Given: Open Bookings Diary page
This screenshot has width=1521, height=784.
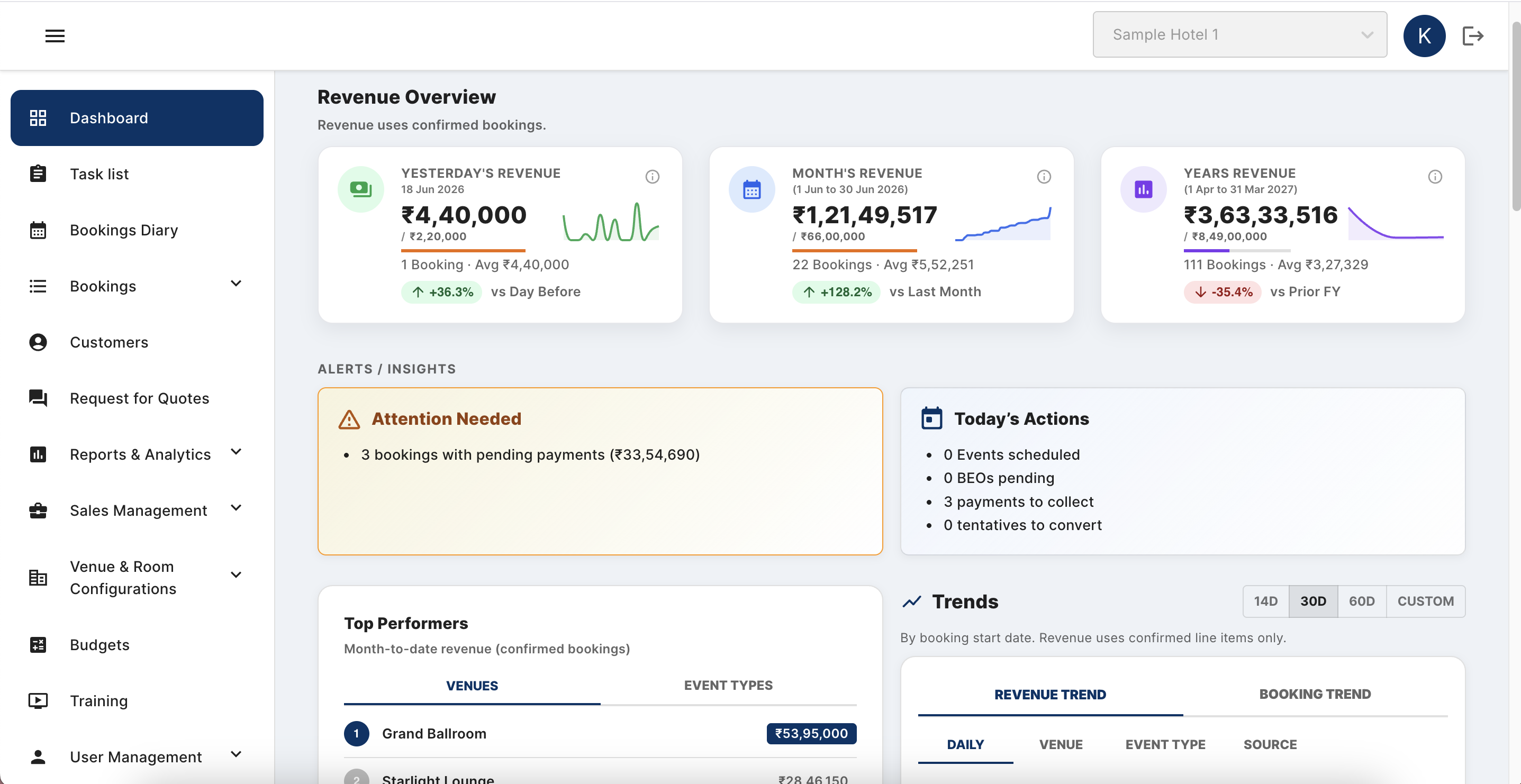Looking at the screenshot, I should (x=137, y=230).
